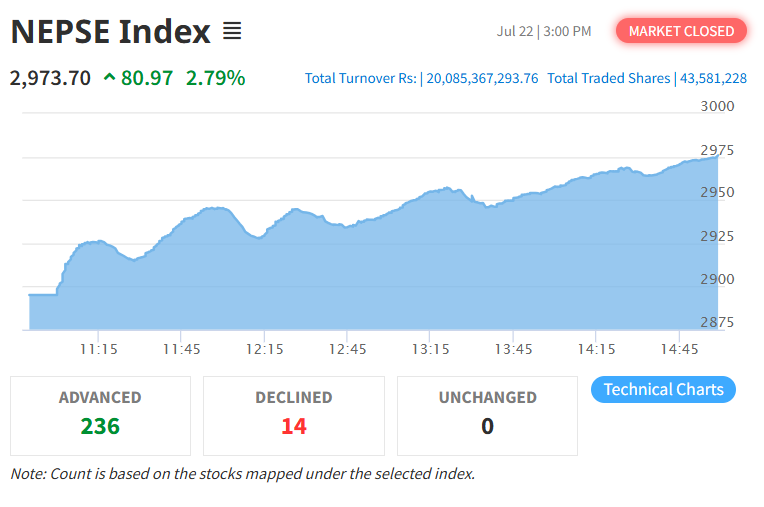
Task: Open Technical Charts
Action: (663, 390)
